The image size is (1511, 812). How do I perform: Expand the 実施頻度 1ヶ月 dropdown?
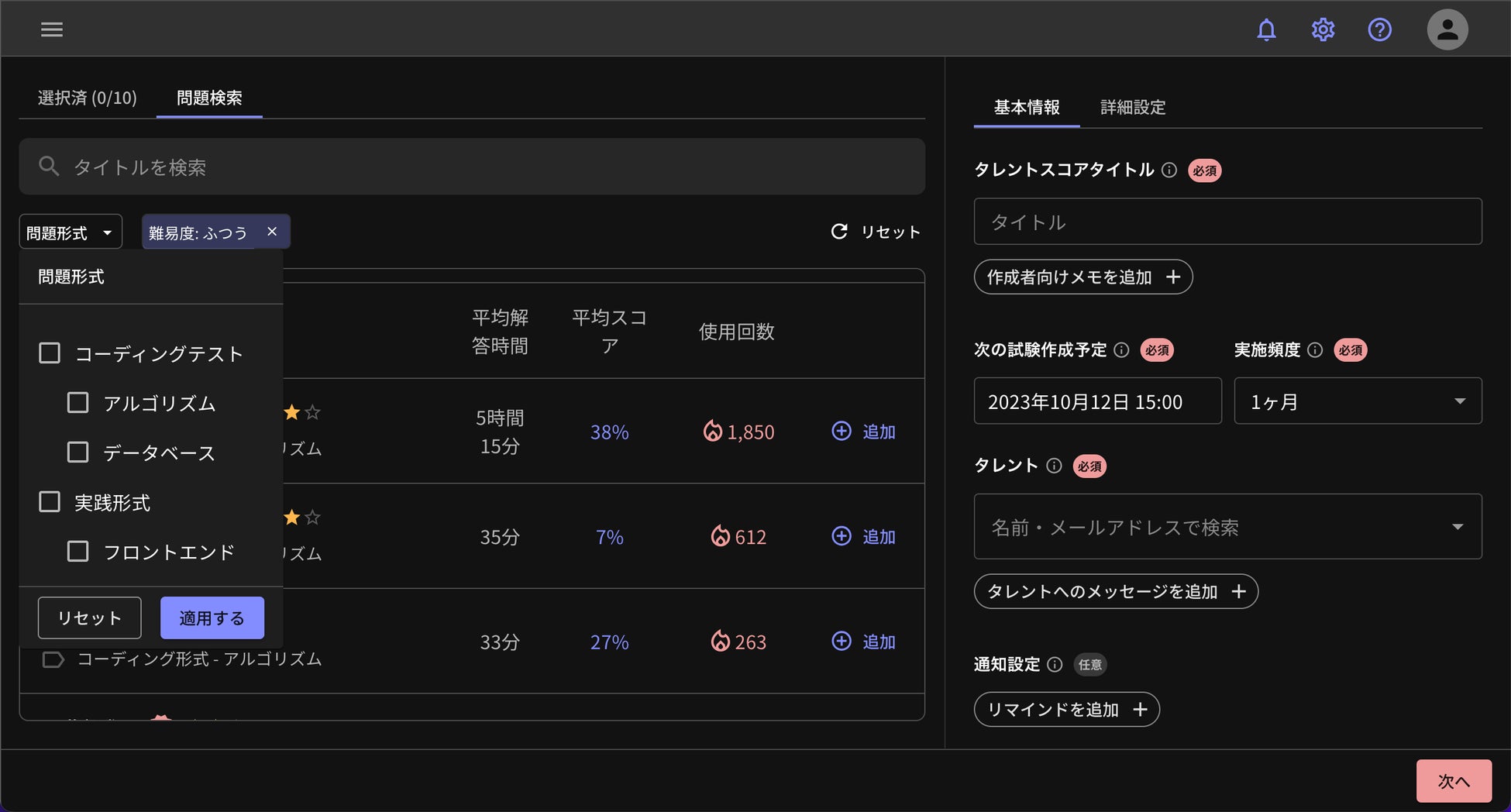(1358, 401)
